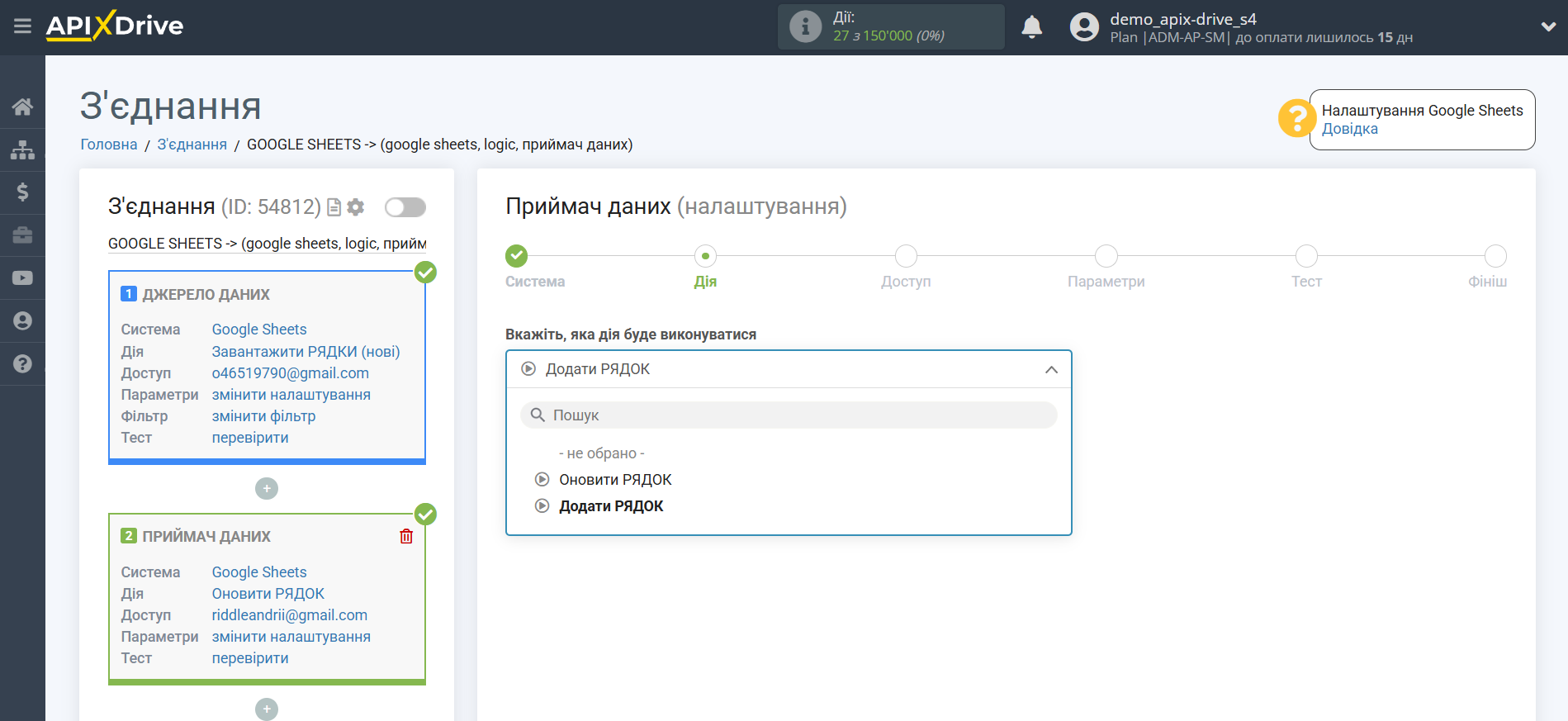Expand the user account chevron
This screenshot has height=721, width=1568.
coord(1548,26)
